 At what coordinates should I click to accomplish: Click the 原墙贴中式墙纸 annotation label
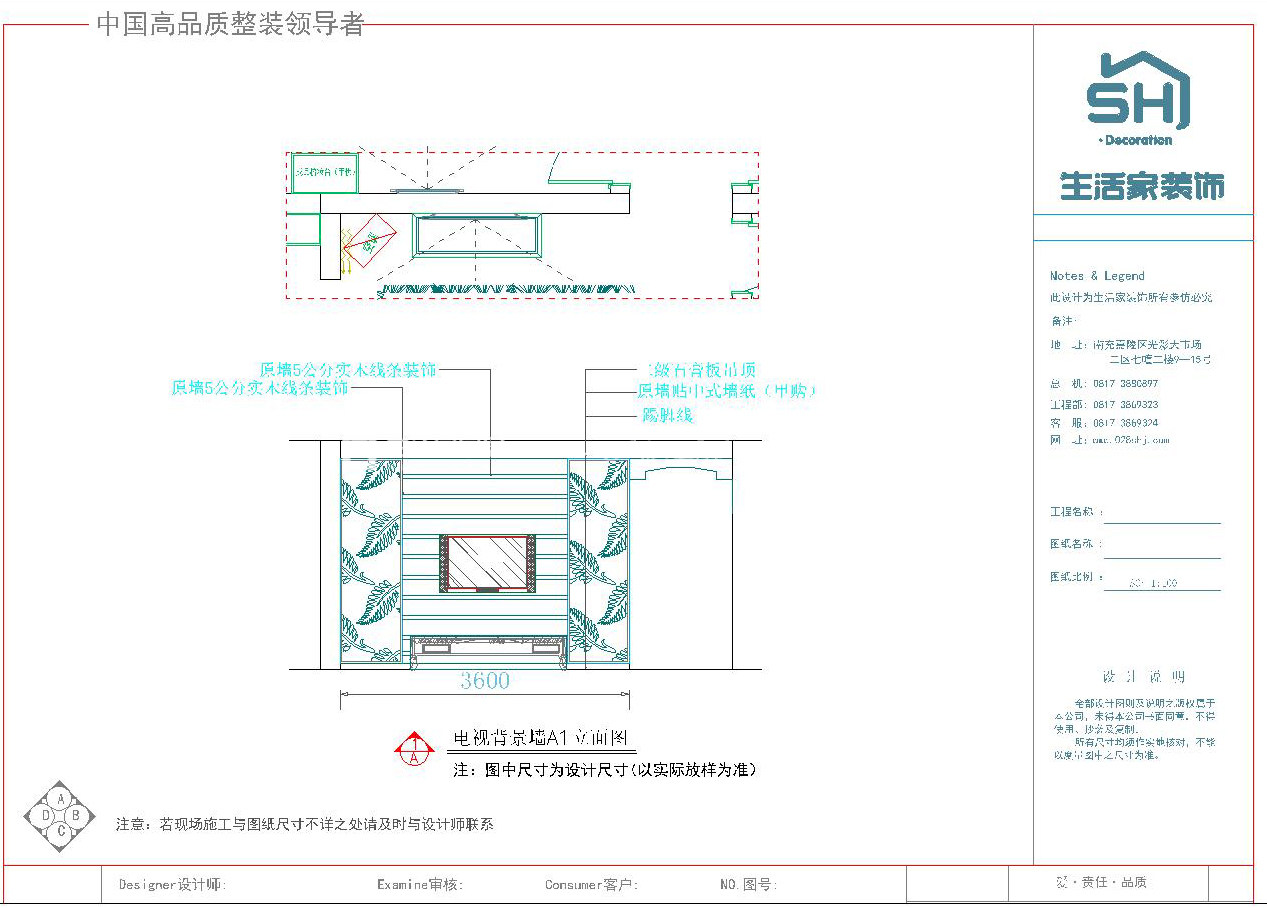(726, 392)
